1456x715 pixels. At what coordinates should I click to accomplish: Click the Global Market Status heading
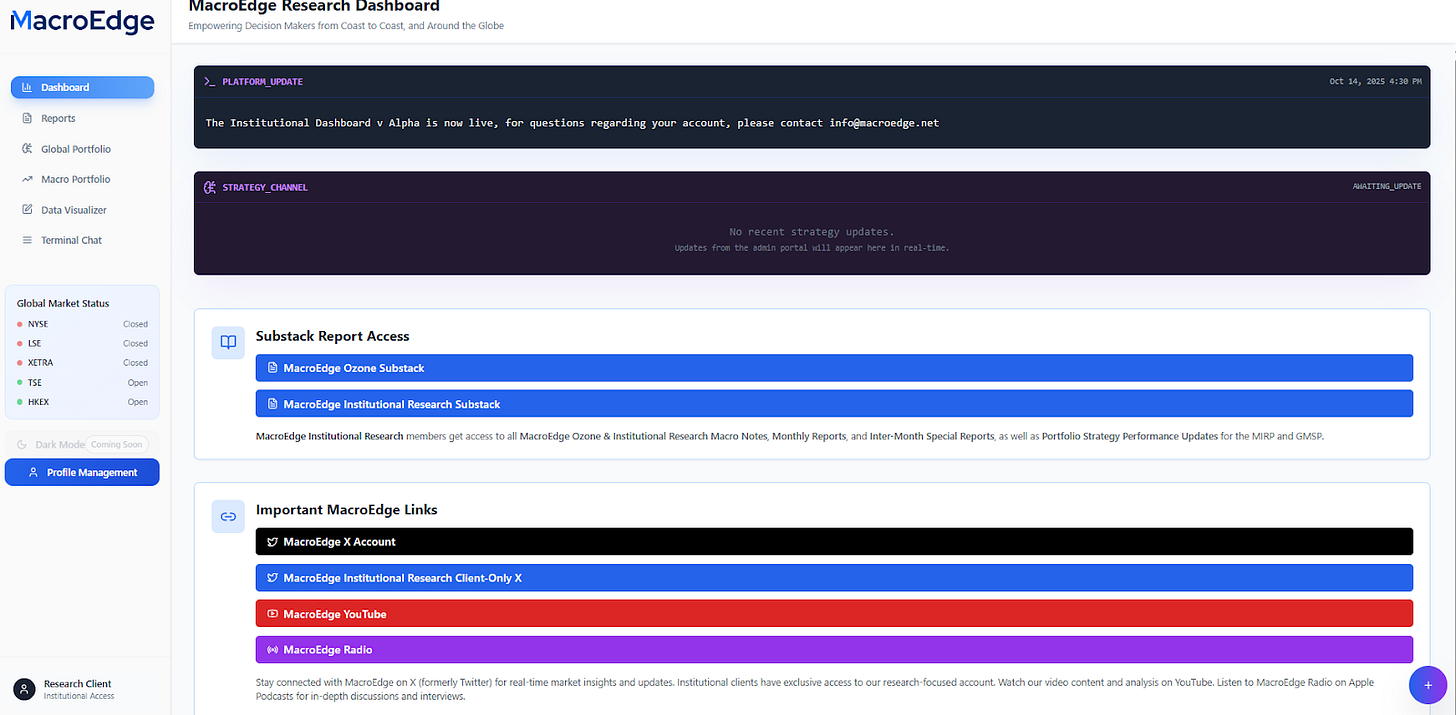click(x=63, y=303)
